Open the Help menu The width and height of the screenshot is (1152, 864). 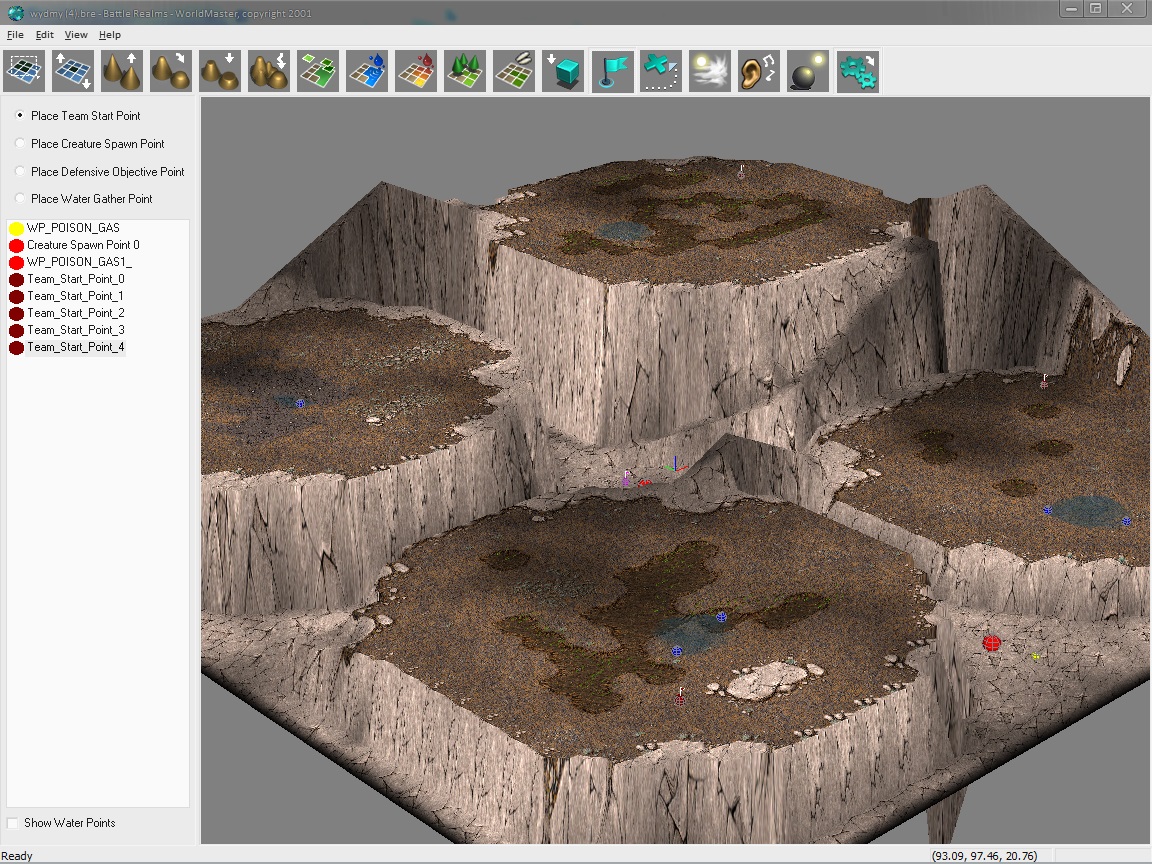(x=109, y=35)
